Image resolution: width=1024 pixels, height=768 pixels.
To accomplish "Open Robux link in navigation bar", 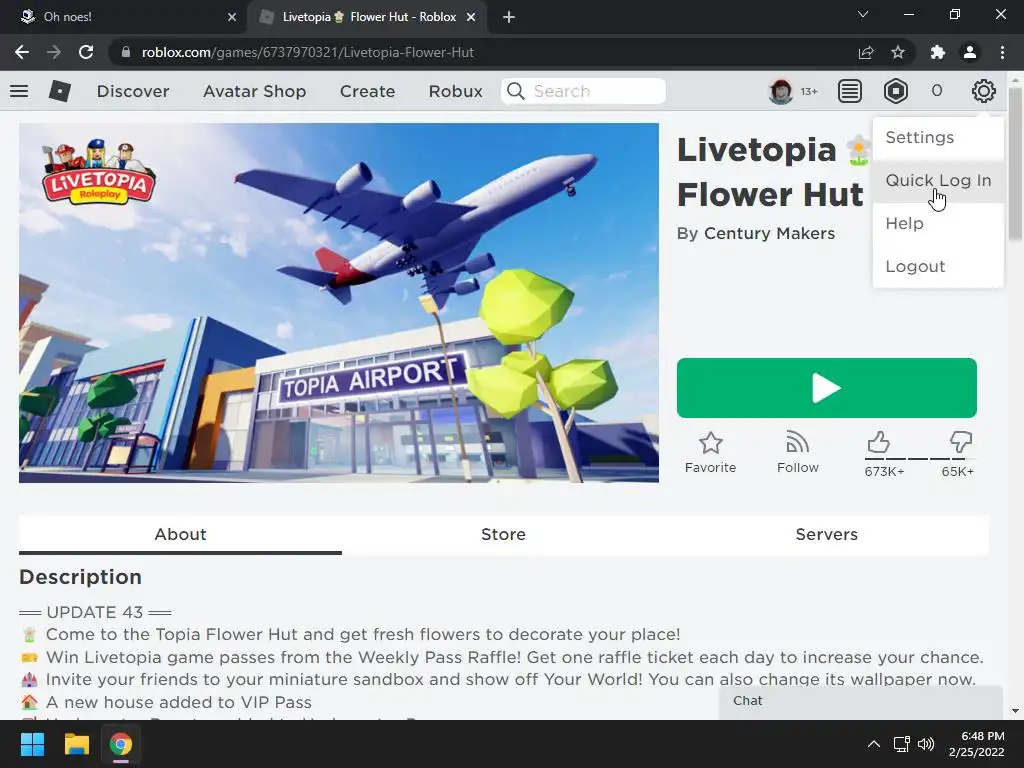I will pos(455,91).
